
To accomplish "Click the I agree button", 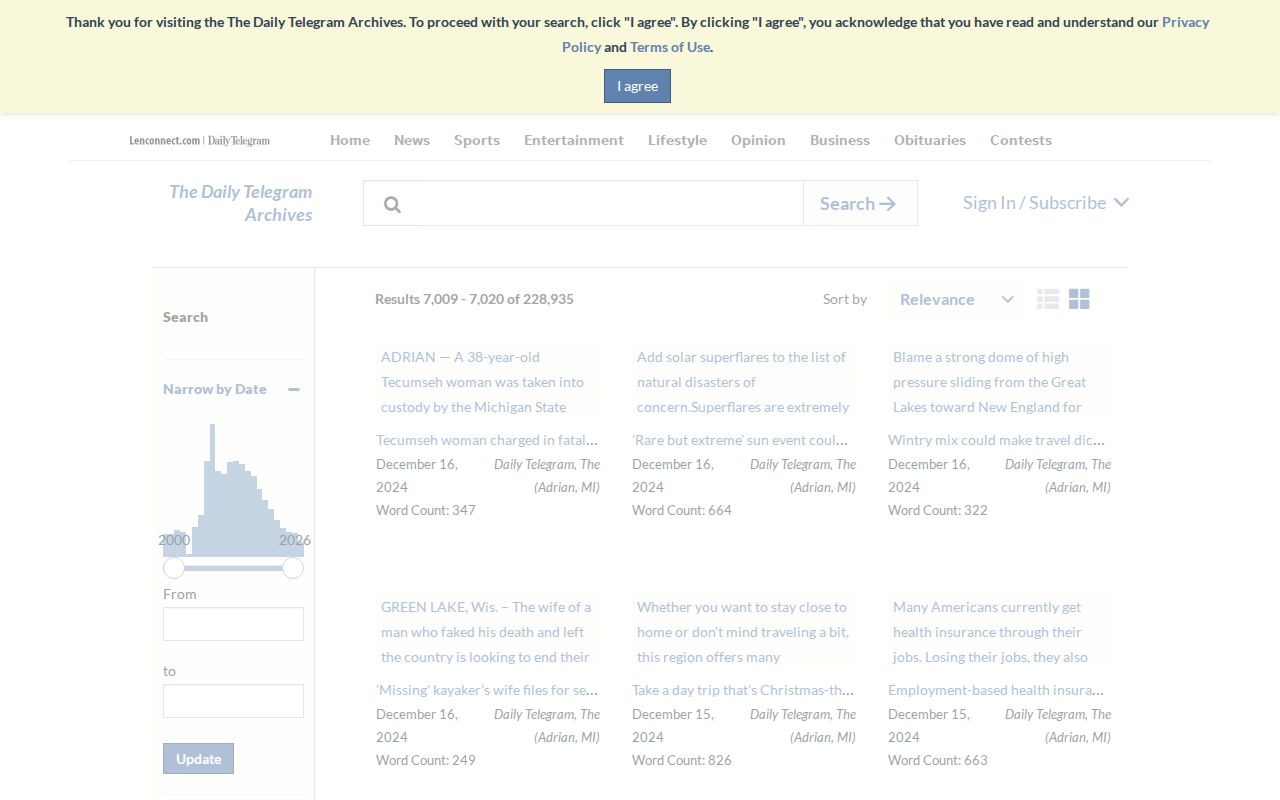I will coord(637,86).
